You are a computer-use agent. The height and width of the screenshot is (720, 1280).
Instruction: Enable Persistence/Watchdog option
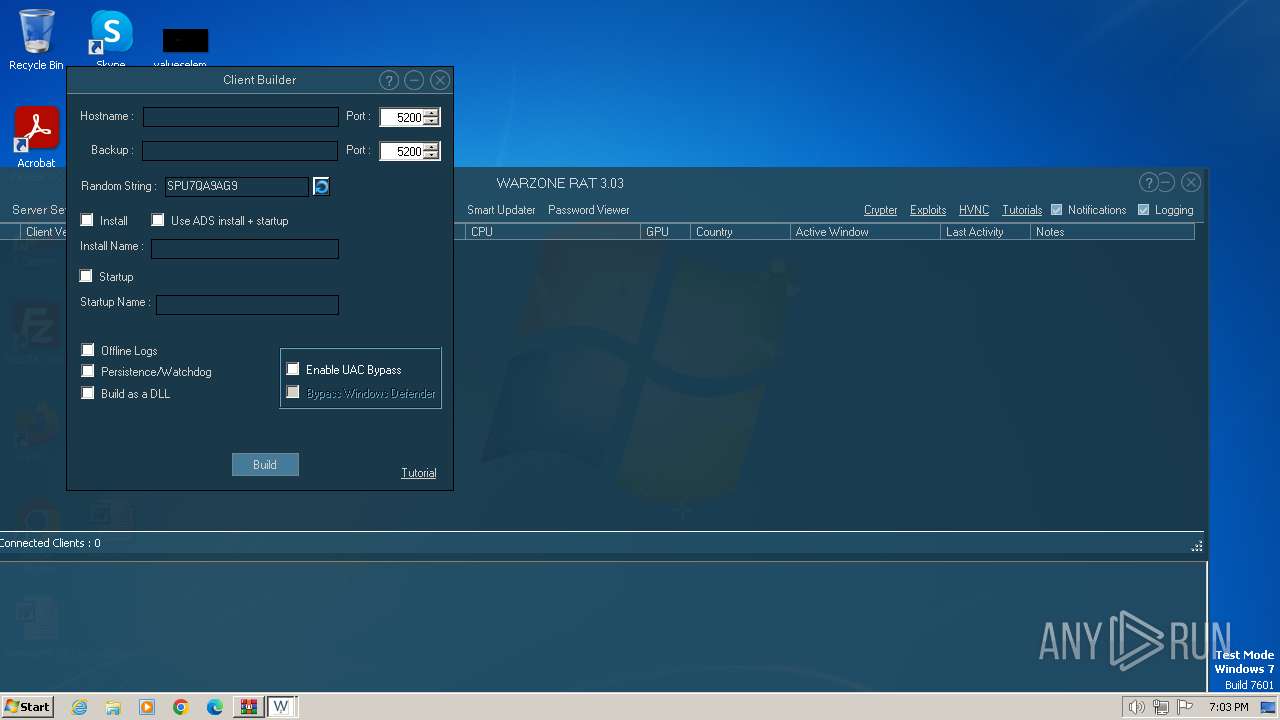(88, 371)
